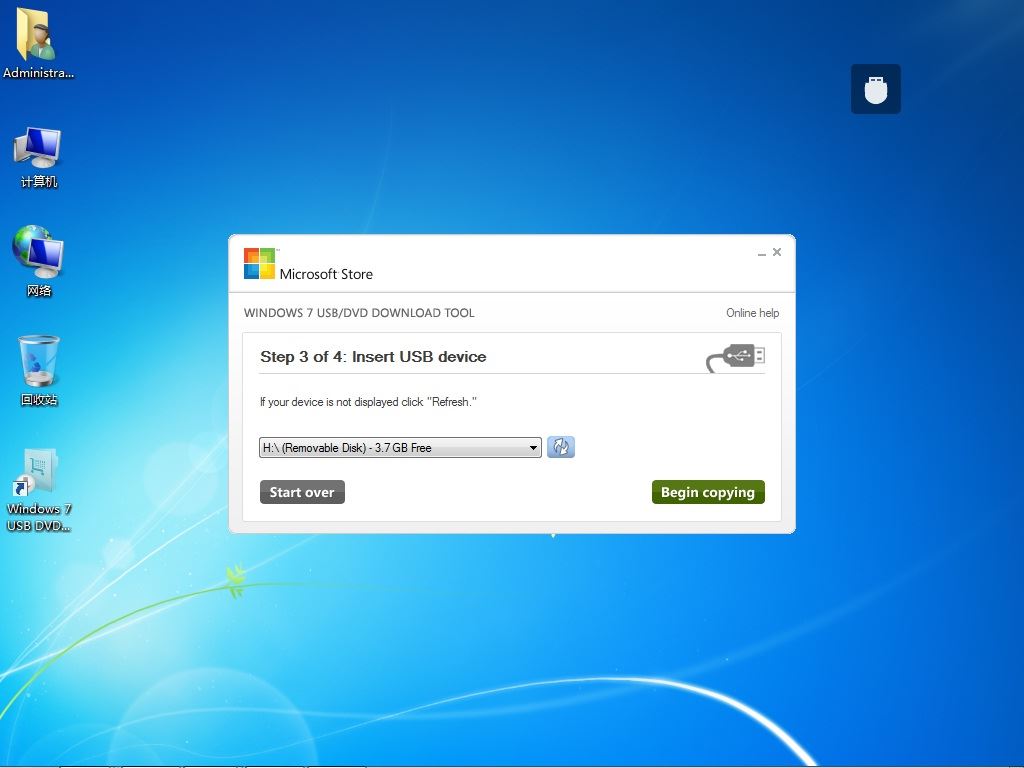Image resolution: width=1024 pixels, height=768 pixels.
Task: Open the removable disk drive dropdown
Action: [x=400, y=447]
